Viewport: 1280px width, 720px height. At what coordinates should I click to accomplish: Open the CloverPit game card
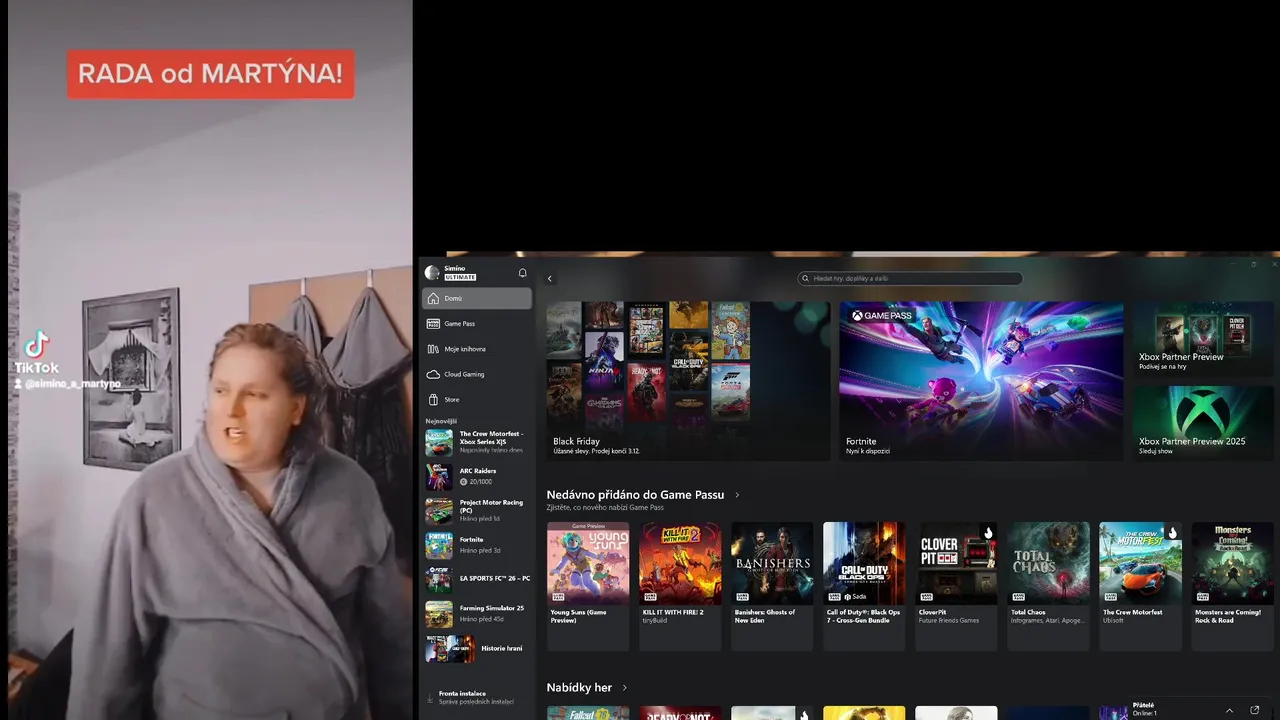point(956,586)
